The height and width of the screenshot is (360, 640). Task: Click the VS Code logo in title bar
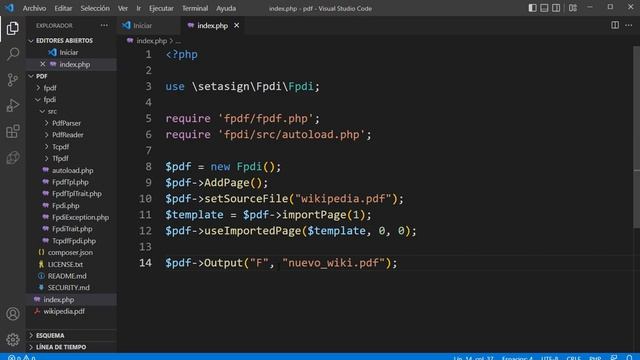9,8
